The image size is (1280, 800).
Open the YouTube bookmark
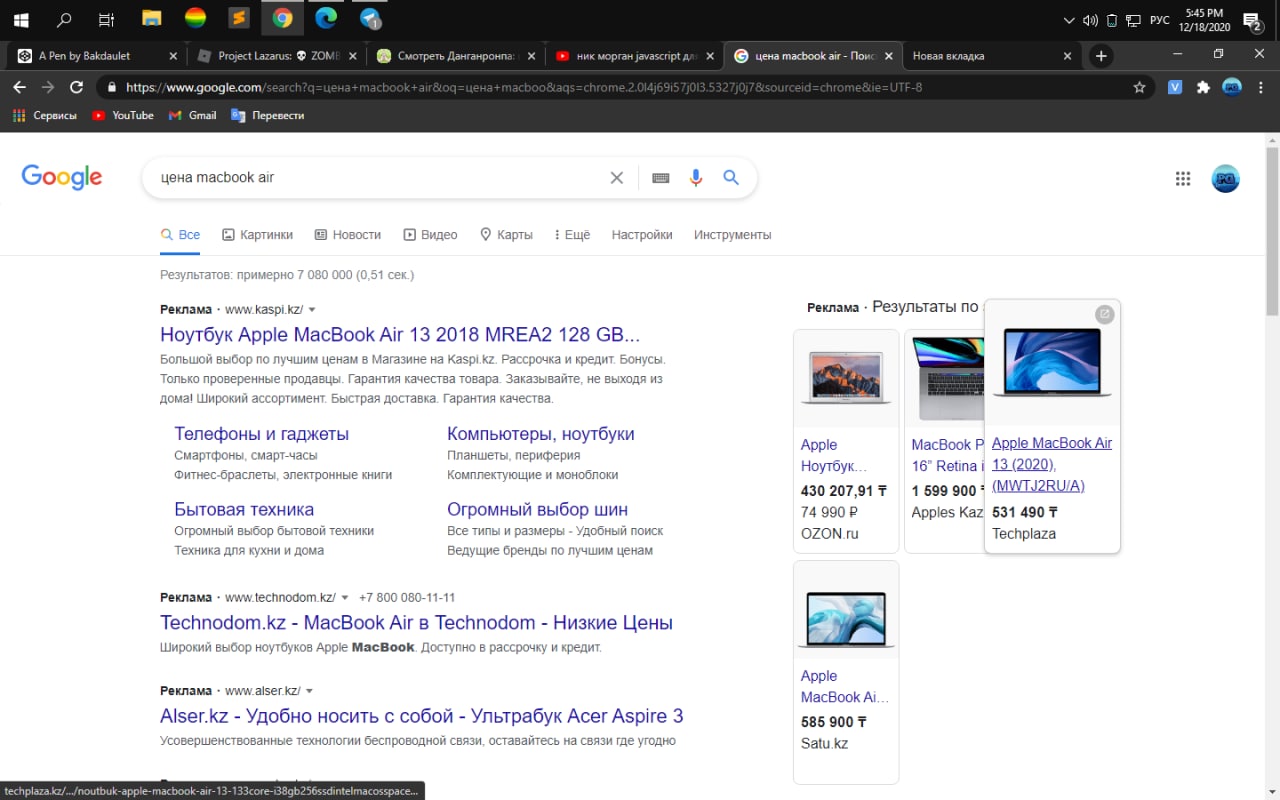123,115
